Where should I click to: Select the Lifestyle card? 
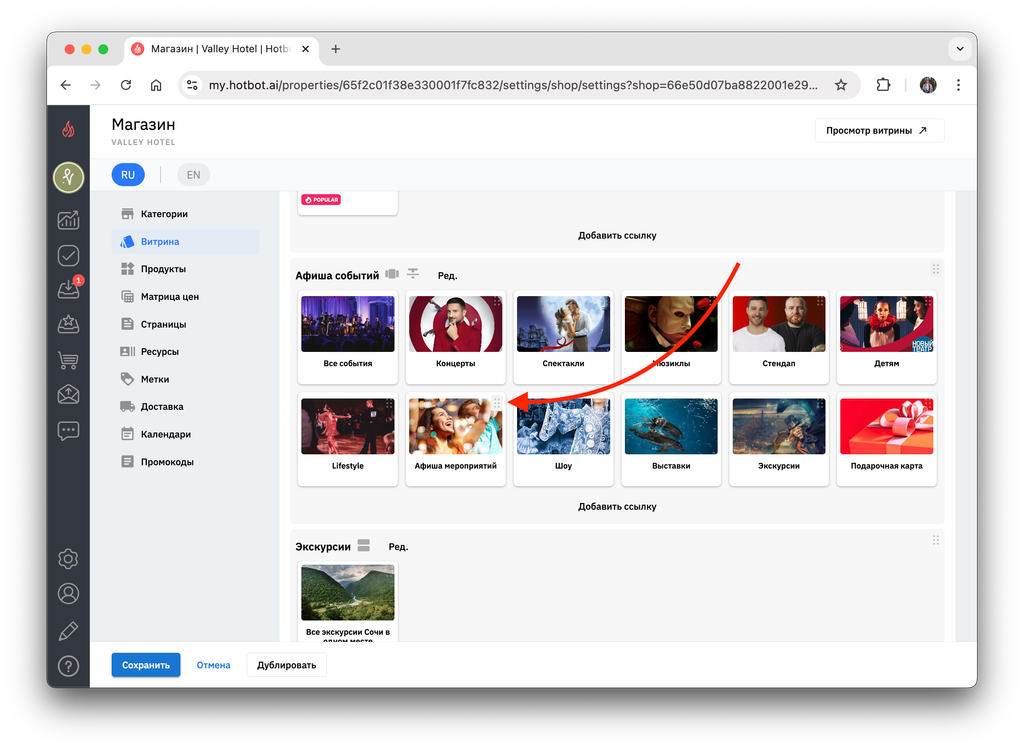(x=347, y=440)
